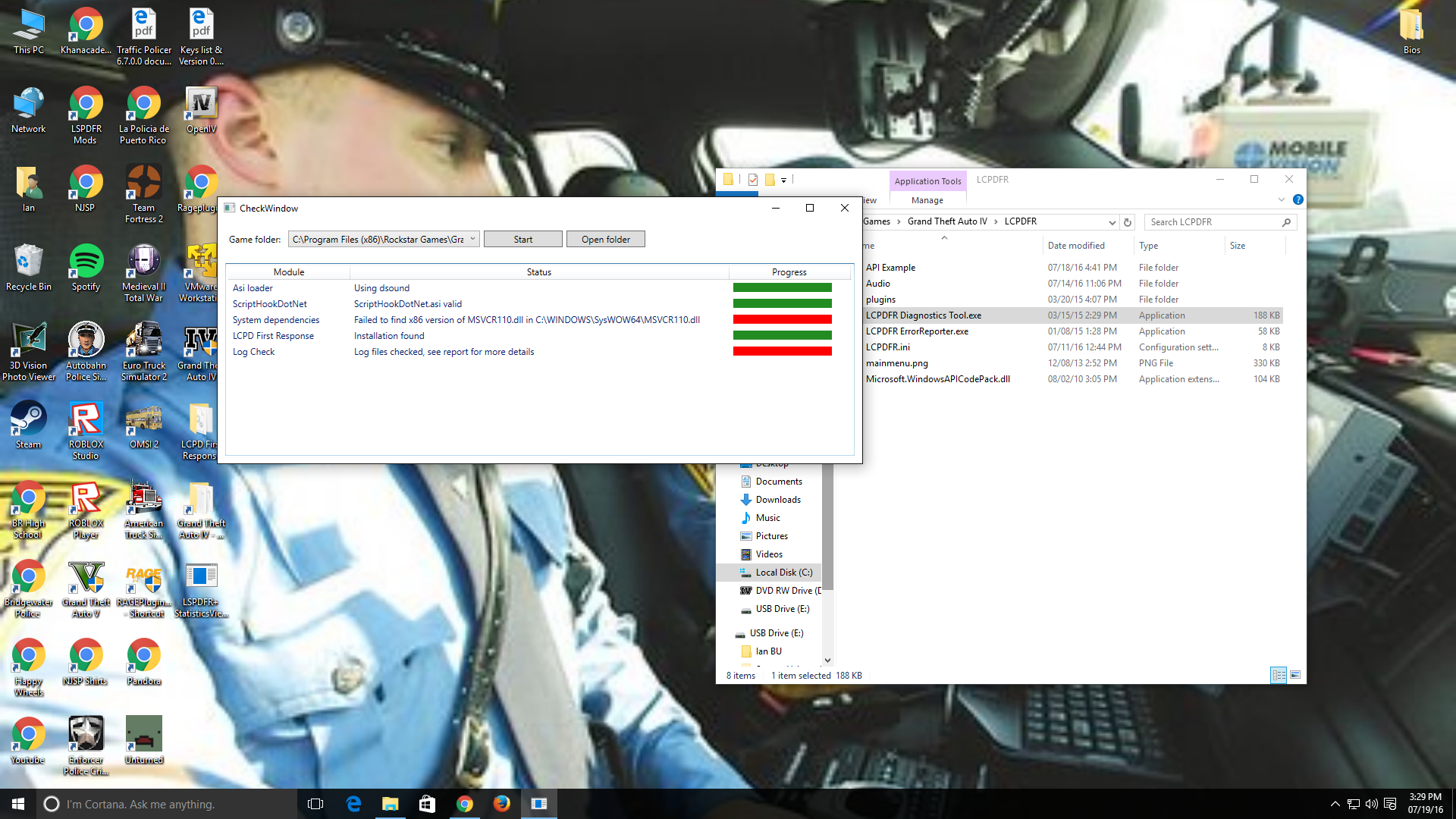This screenshot has width=1456, height=819.
Task: Open the Recycle Bin
Action: click(28, 262)
